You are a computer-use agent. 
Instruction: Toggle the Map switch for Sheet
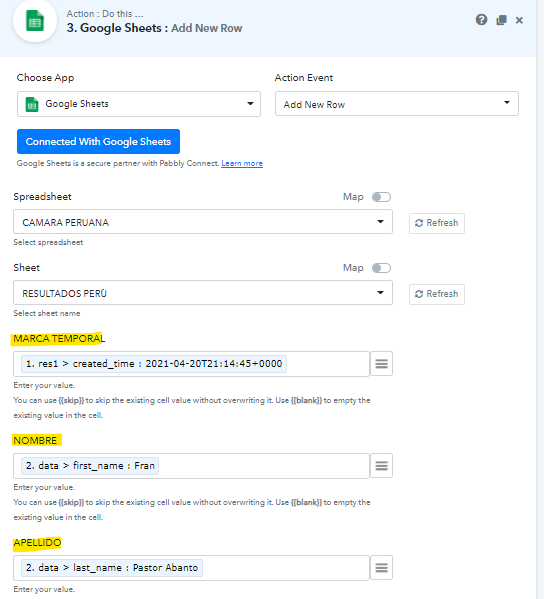click(381, 268)
